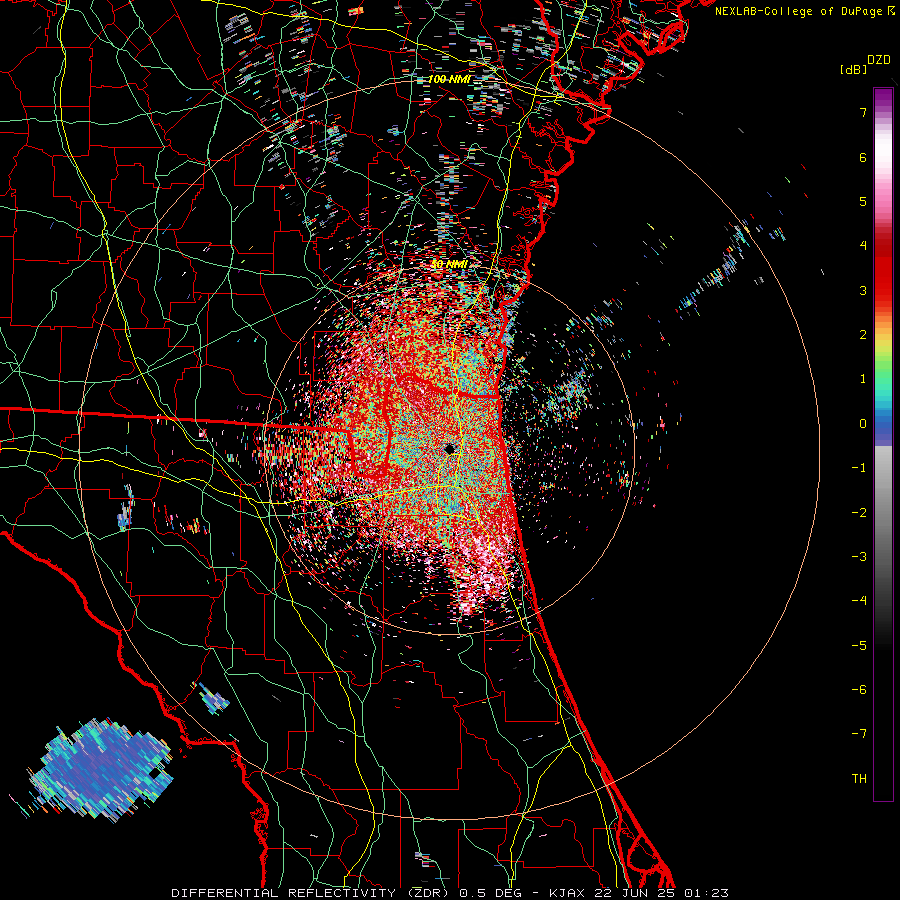The width and height of the screenshot is (900, 900).
Task: Click the -4 value on the scale
Action: [x=859, y=601]
